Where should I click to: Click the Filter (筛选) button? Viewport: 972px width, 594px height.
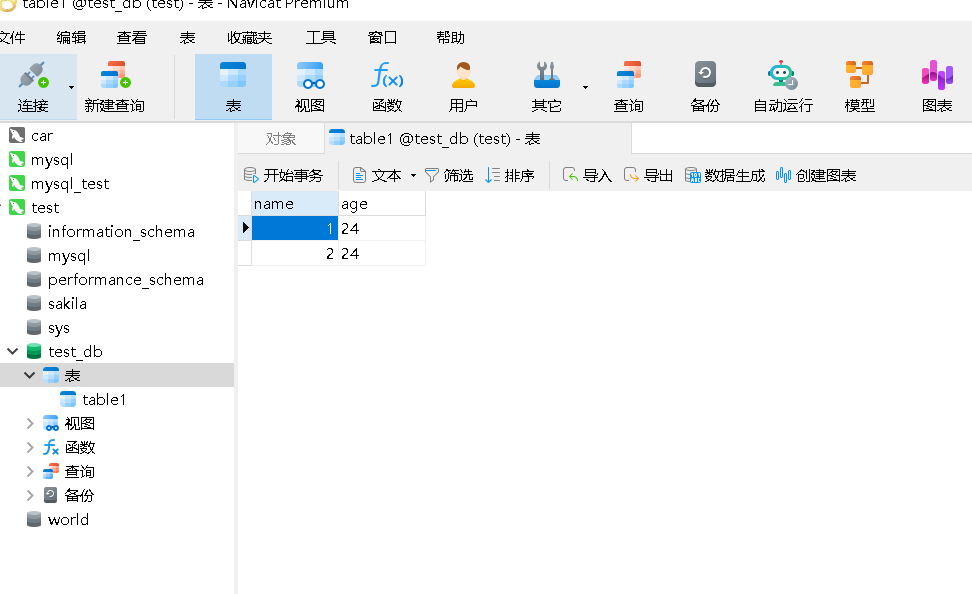(449, 175)
